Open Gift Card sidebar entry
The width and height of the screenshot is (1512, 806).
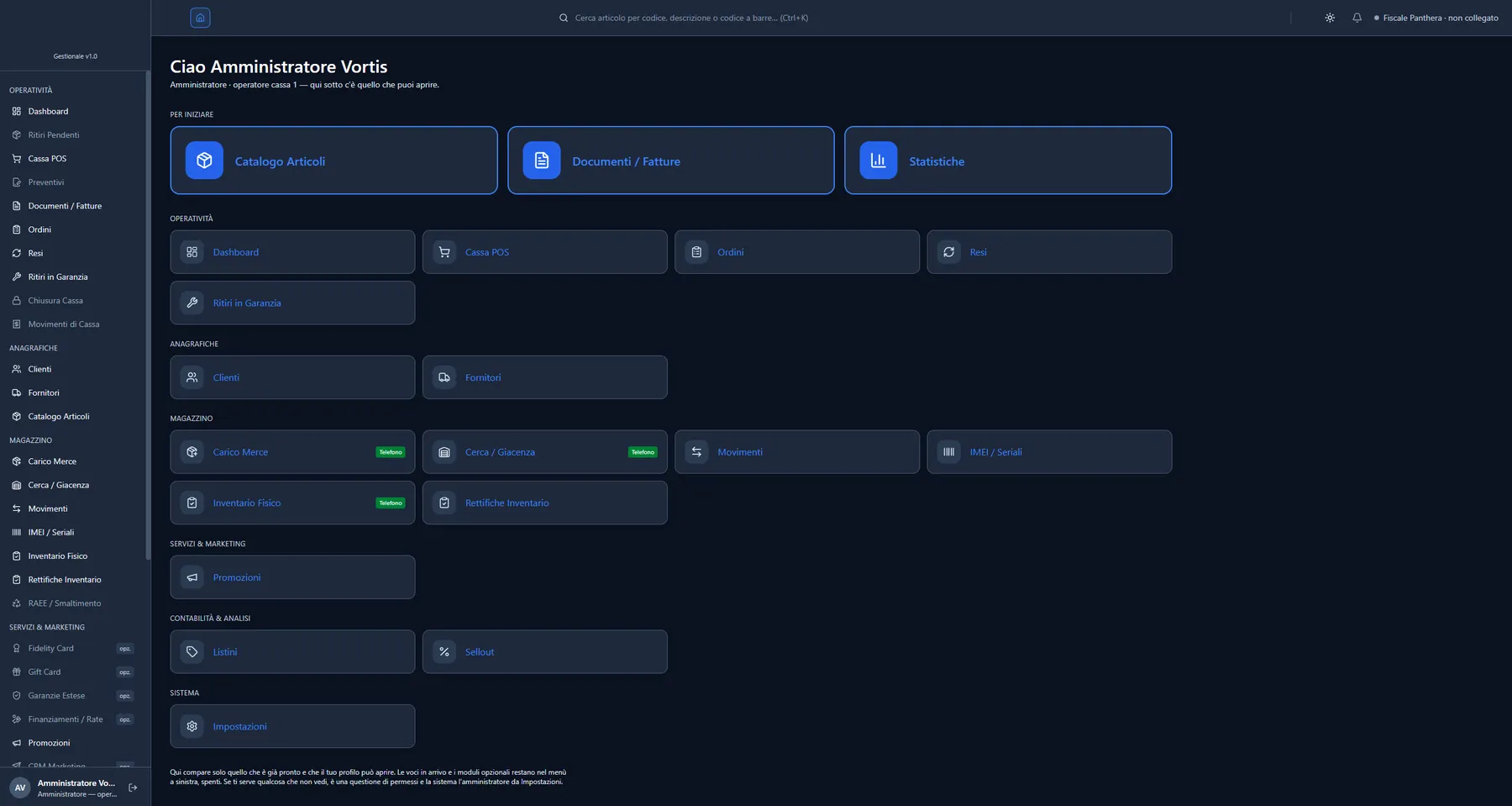73,672
